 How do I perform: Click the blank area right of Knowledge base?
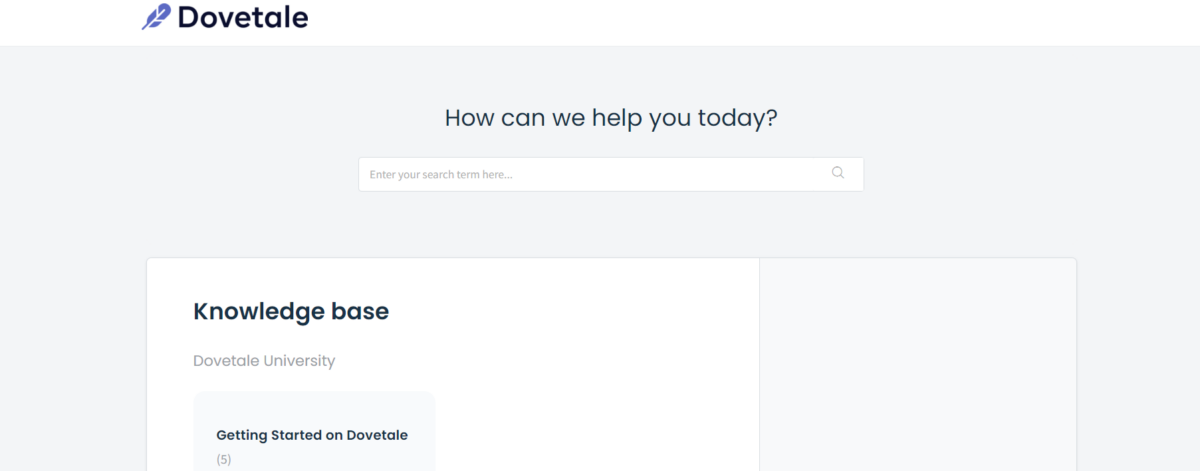click(570, 311)
